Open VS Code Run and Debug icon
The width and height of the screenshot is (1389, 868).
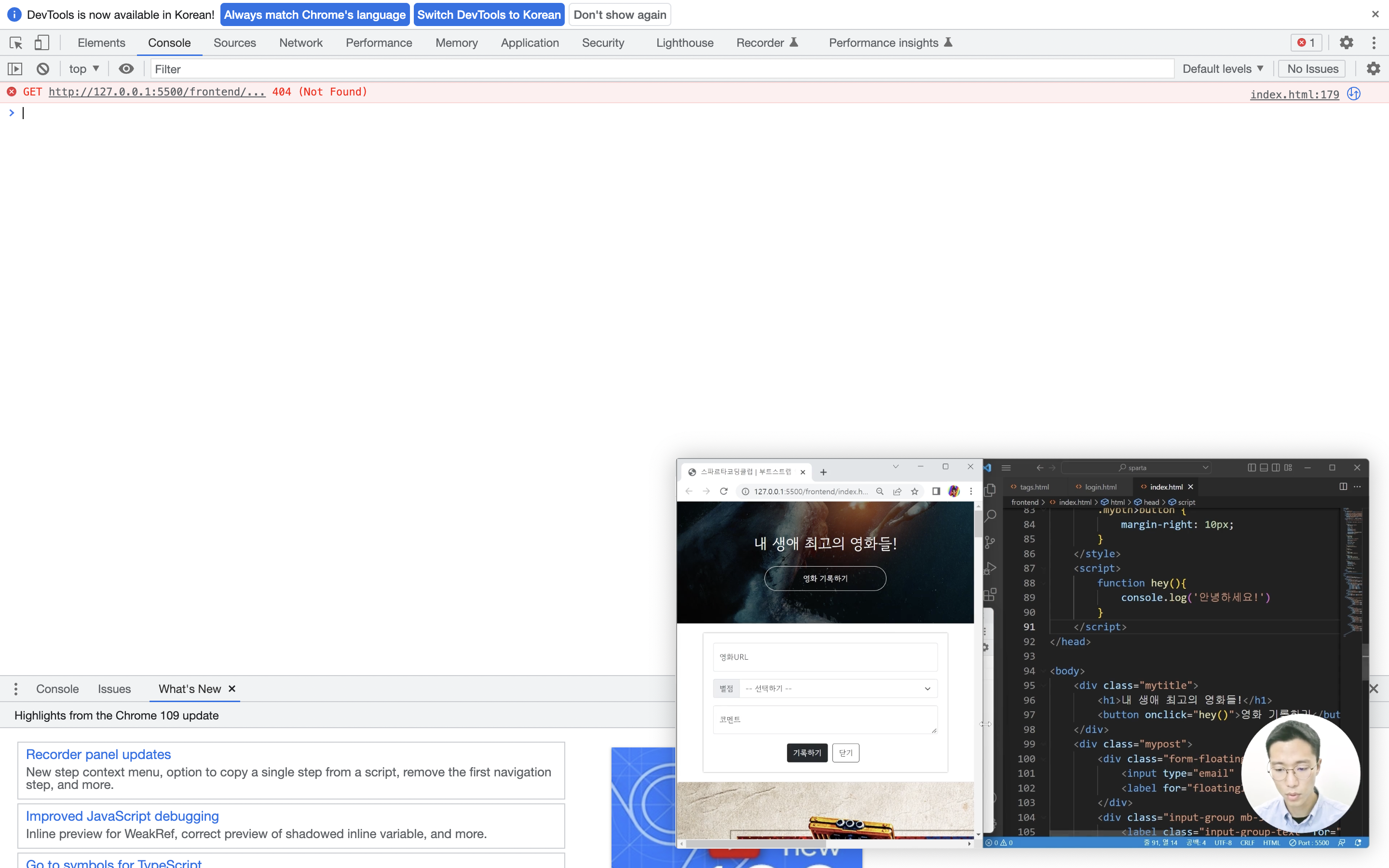pyautogui.click(x=991, y=569)
